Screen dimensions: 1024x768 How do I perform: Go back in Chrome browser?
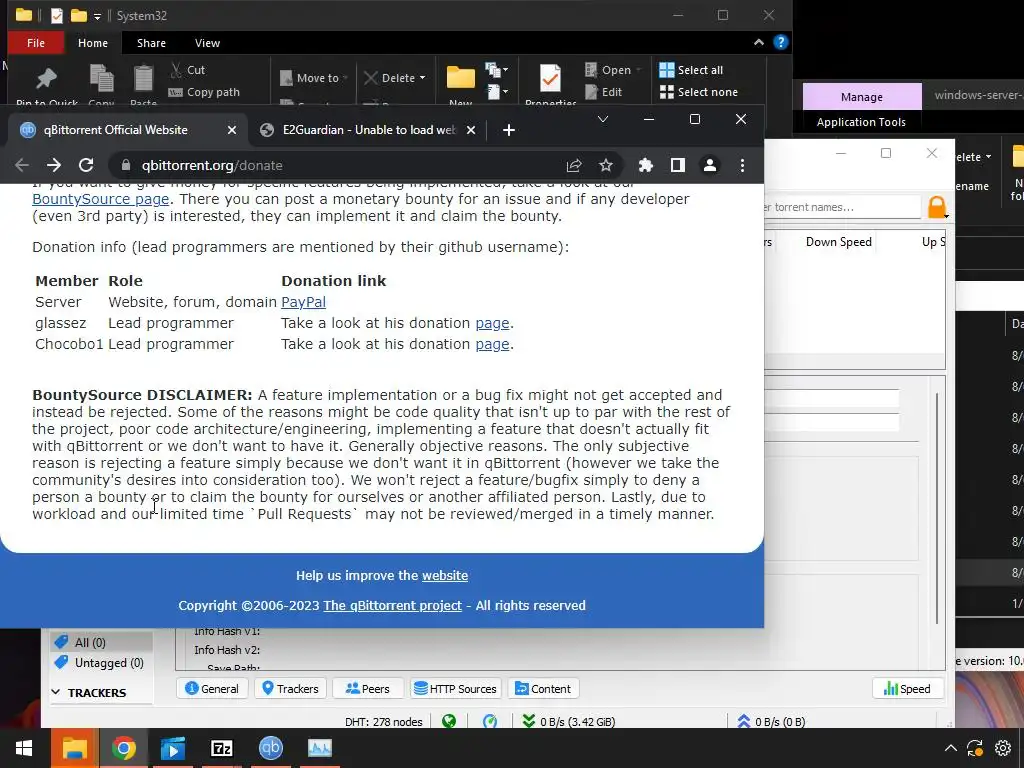tap(22, 165)
